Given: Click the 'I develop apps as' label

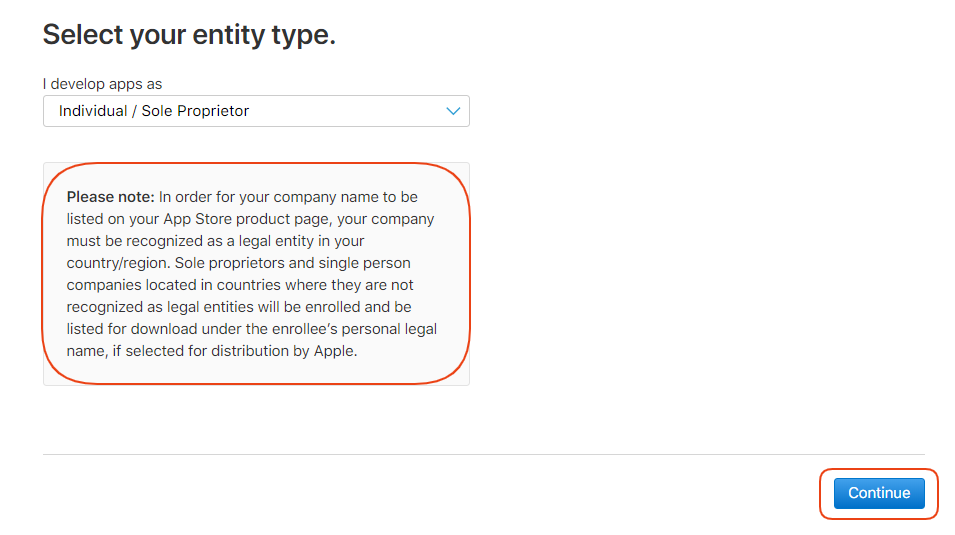Looking at the screenshot, I should (x=102, y=84).
